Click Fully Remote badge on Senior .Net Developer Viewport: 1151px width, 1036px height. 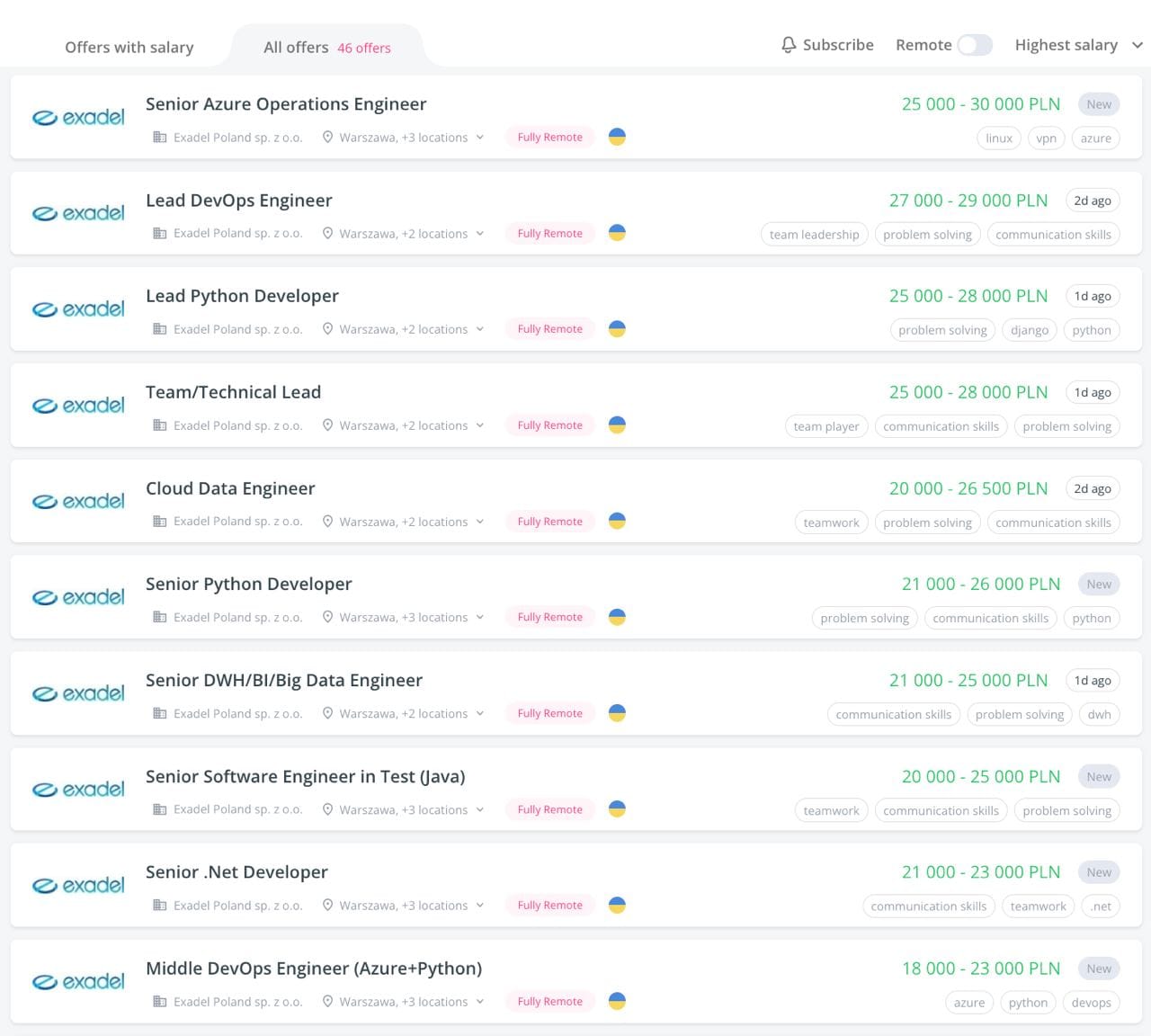click(x=550, y=905)
